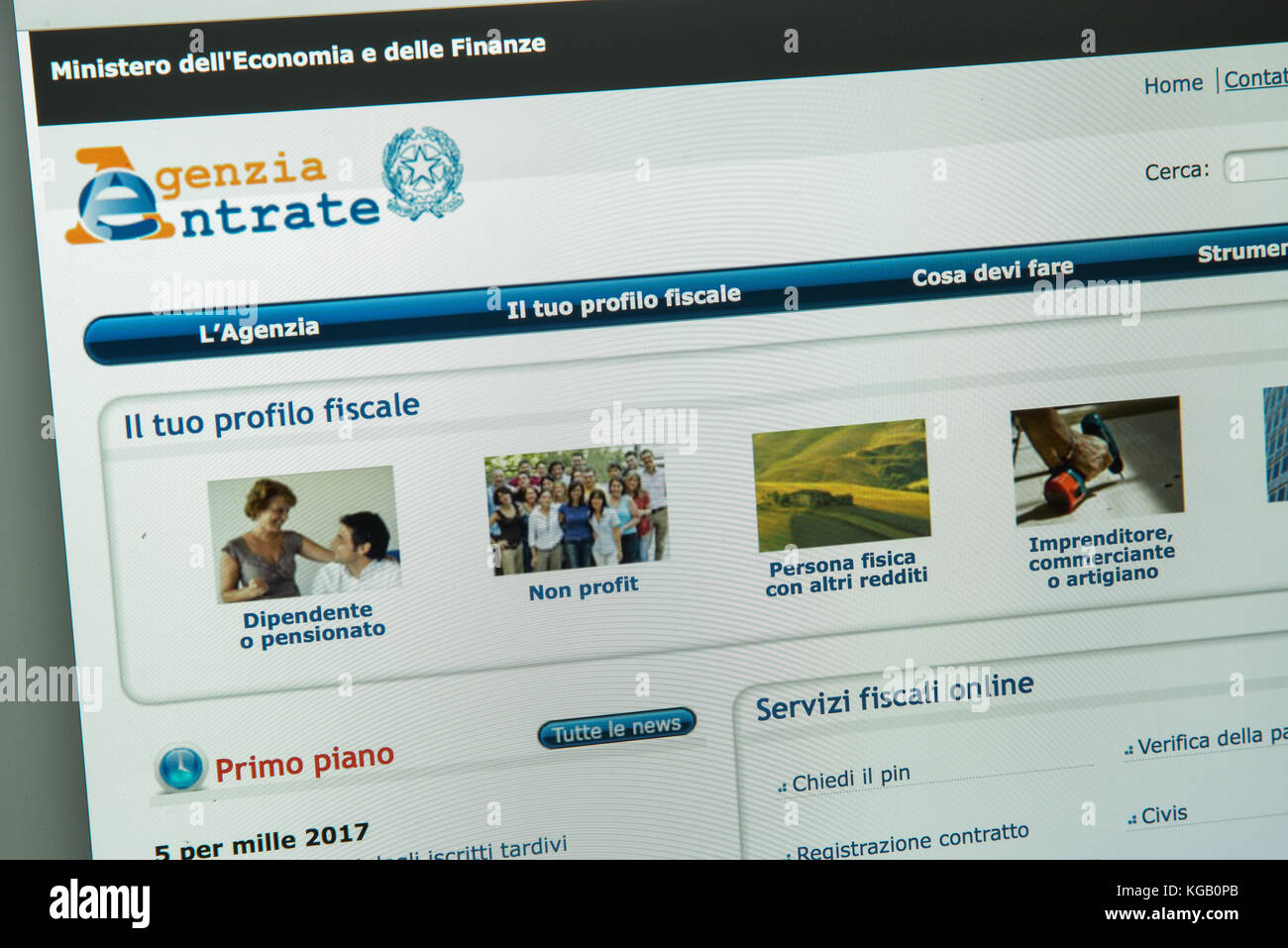Open the Dipendente o pensionato link
The width and height of the screenshot is (1288, 948).
tap(313, 625)
